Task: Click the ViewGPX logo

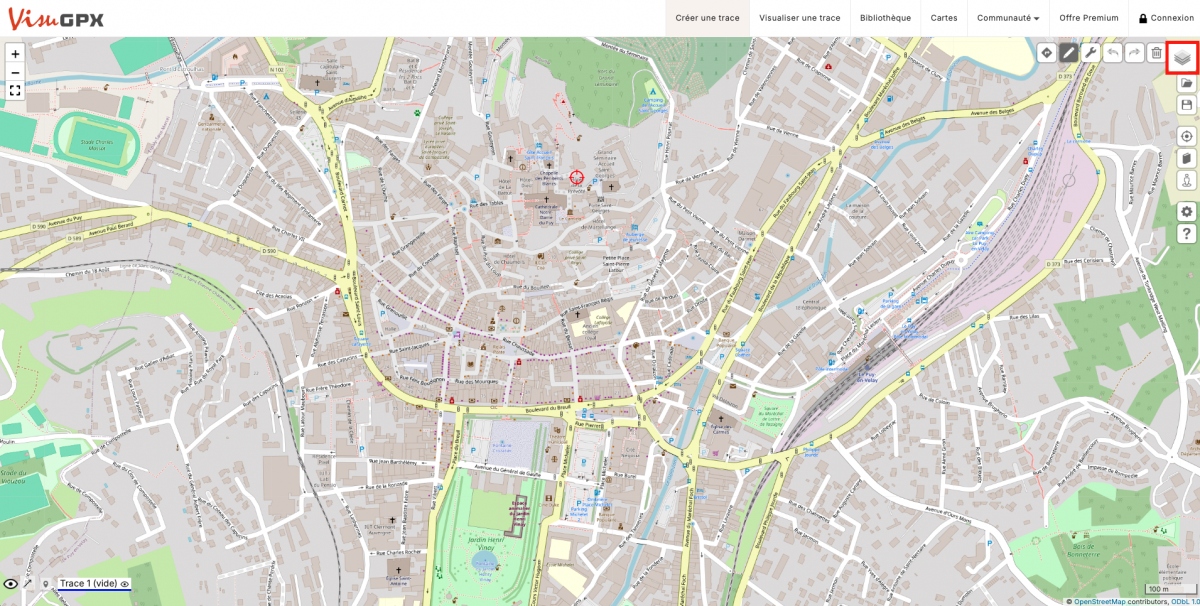Action: pyautogui.click(x=56, y=18)
